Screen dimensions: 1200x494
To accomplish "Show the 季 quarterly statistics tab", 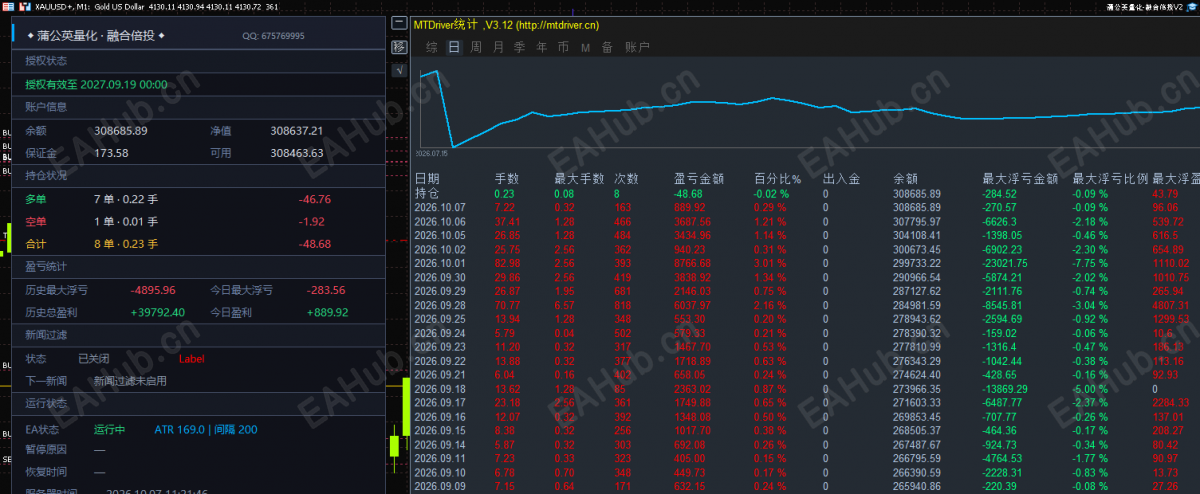I will pos(519,46).
